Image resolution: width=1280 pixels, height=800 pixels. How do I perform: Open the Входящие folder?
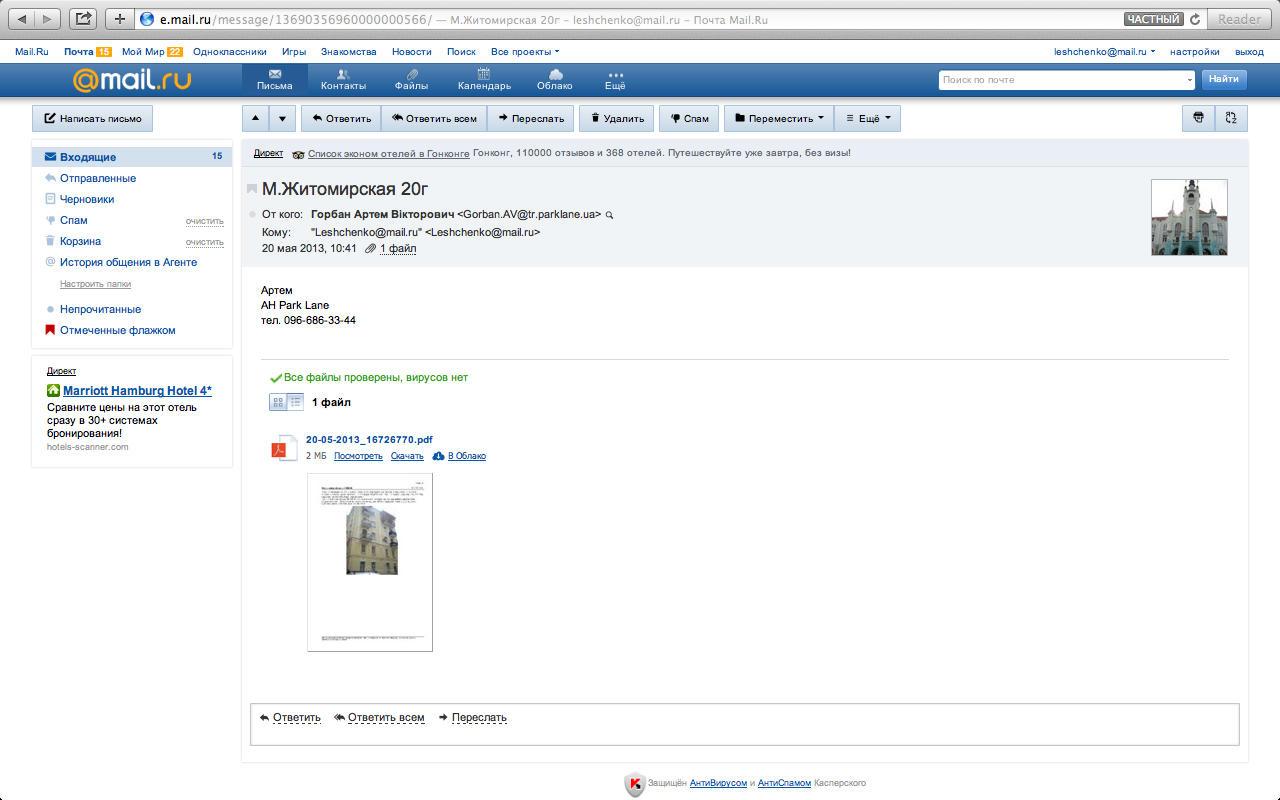pyautogui.click(x=88, y=157)
